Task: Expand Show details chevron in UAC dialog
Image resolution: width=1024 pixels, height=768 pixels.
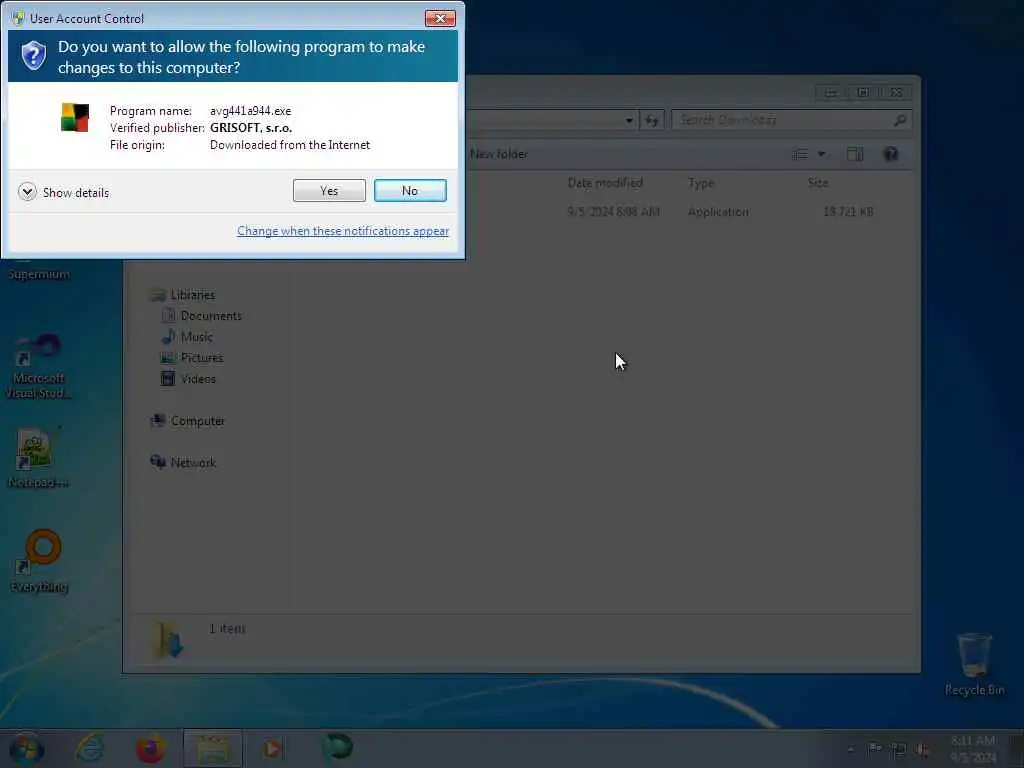Action: 27,192
